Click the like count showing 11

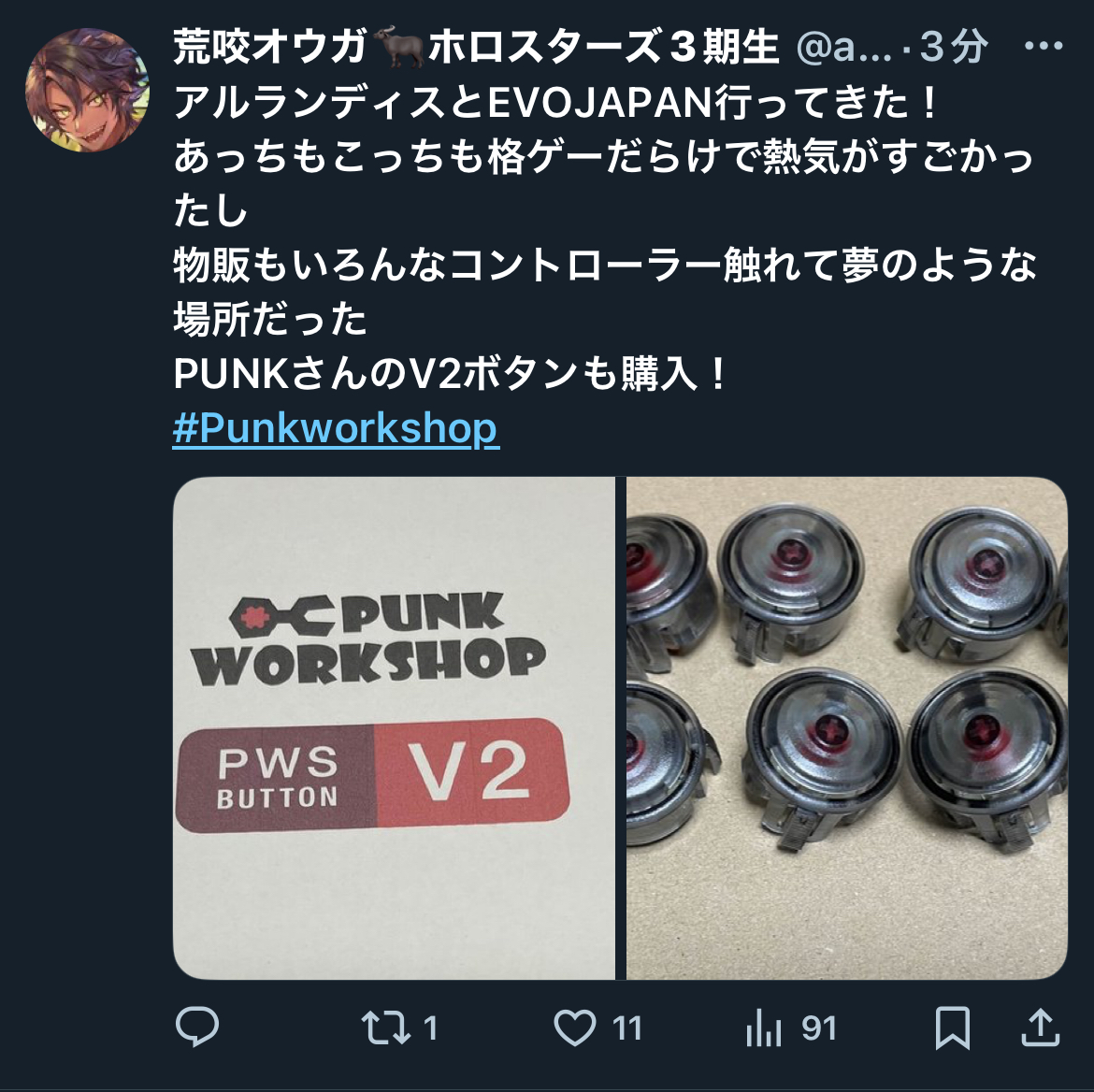point(626,1028)
